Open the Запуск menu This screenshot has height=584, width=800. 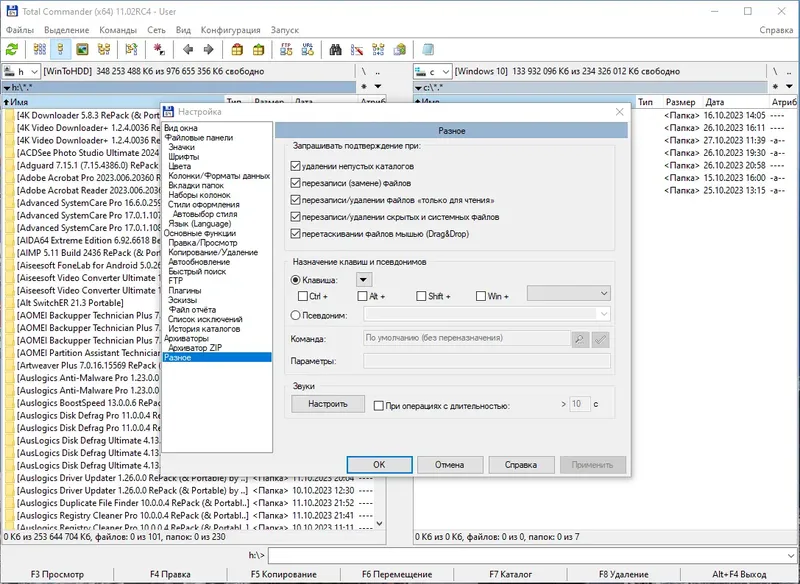285,30
